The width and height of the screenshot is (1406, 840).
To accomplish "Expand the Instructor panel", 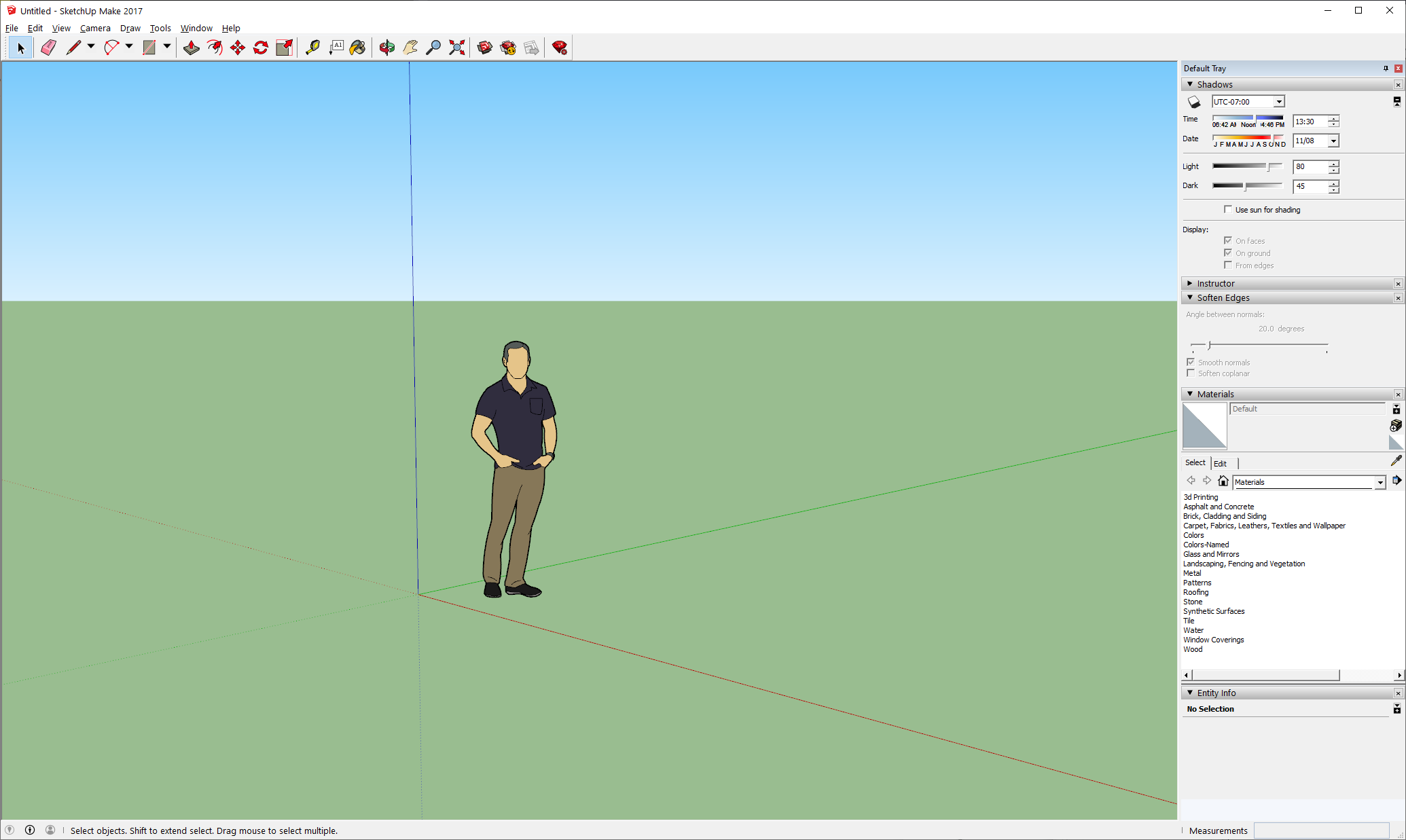I will coord(1215,283).
